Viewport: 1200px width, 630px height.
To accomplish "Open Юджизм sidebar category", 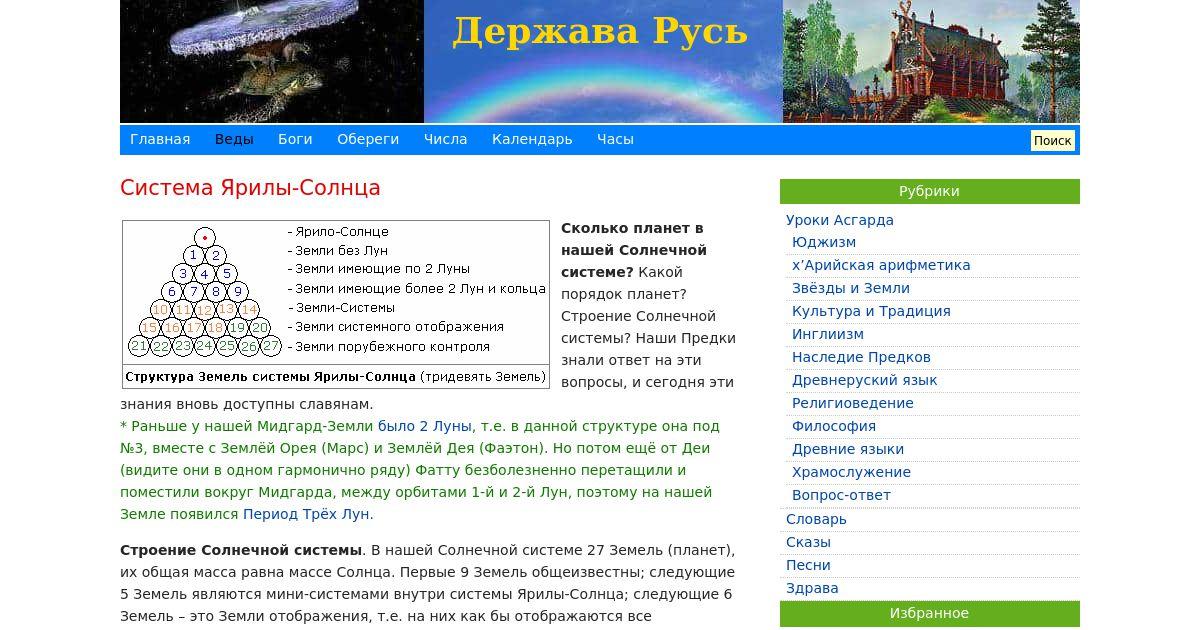I will 824,242.
